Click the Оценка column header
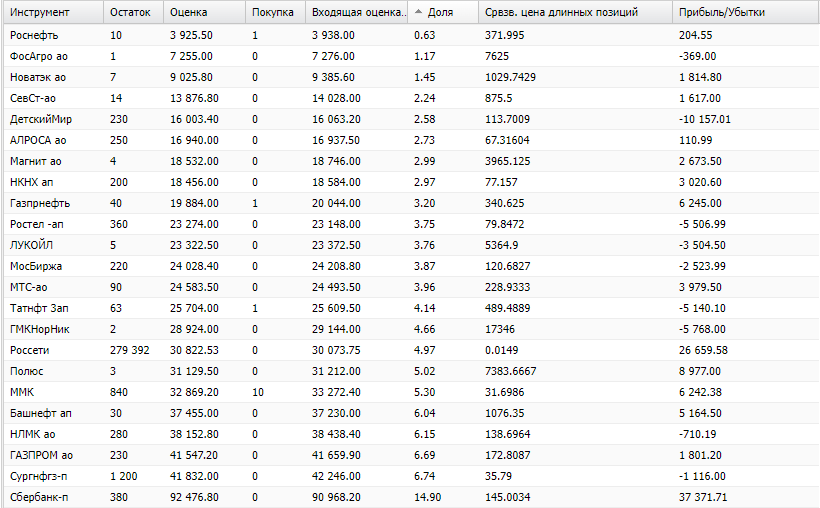 pyautogui.click(x=204, y=12)
